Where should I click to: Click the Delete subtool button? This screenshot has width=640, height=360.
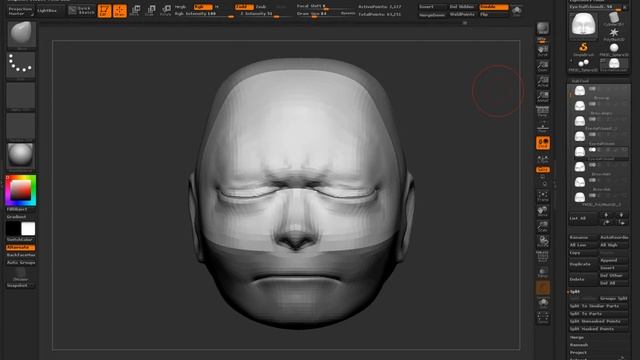pyautogui.click(x=583, y=279)
